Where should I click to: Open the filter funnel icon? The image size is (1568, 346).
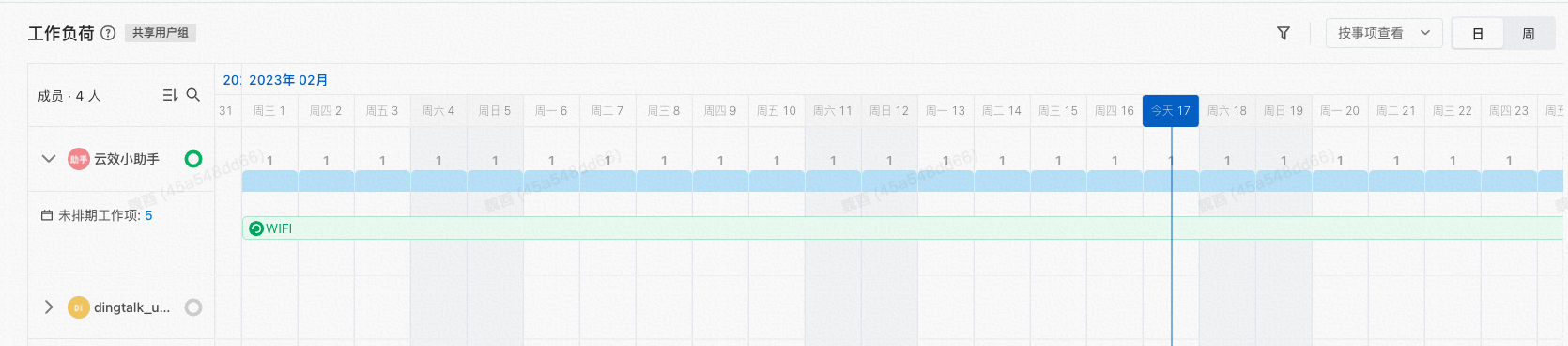click(x=1284, y=33)
